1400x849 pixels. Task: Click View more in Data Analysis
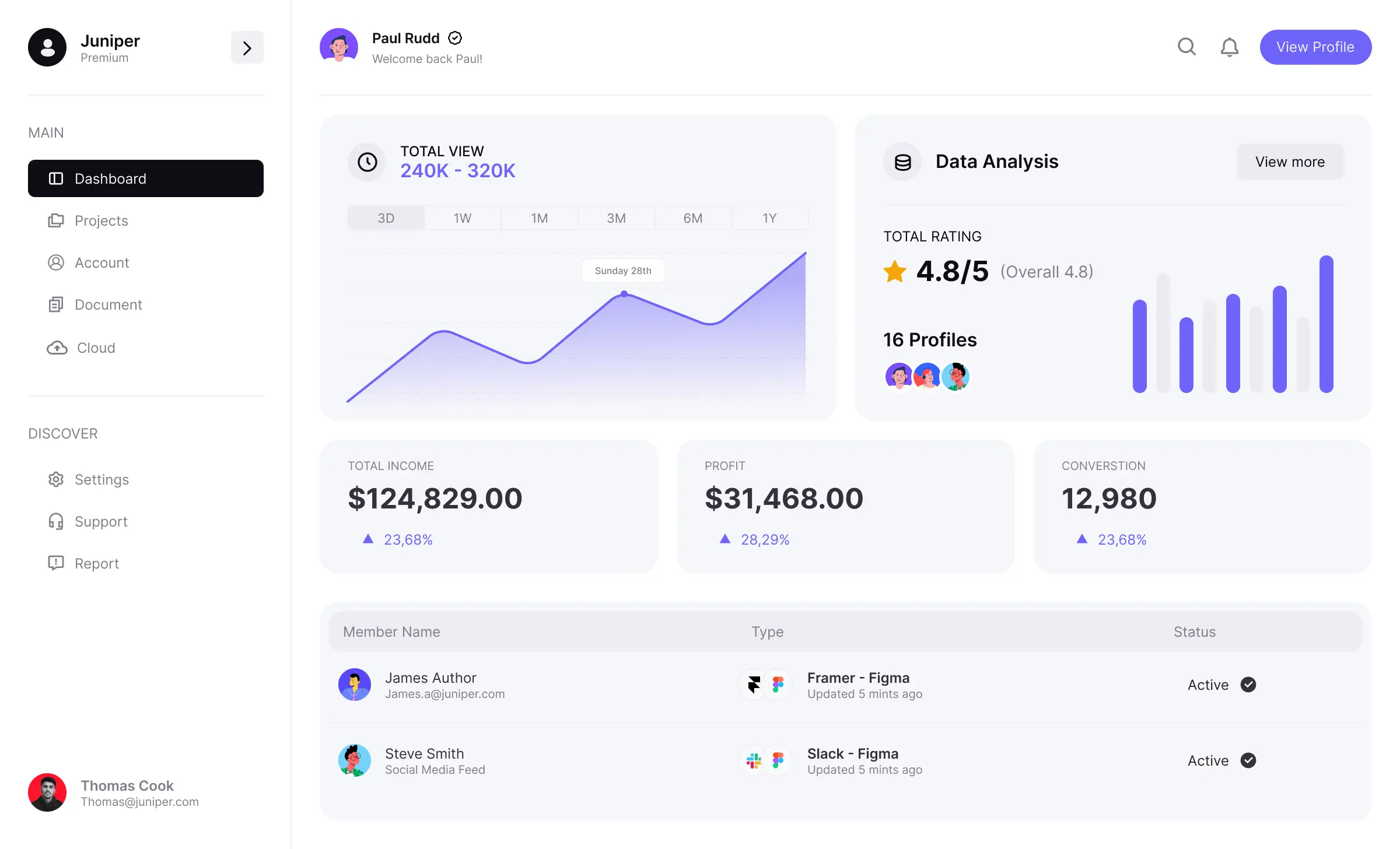(1290, 160)
